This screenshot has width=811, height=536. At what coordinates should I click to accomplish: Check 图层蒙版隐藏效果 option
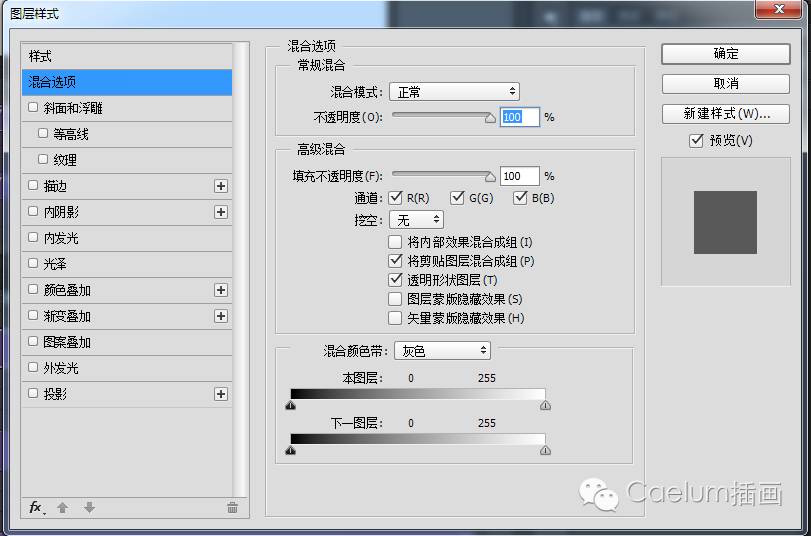[395, 299]
